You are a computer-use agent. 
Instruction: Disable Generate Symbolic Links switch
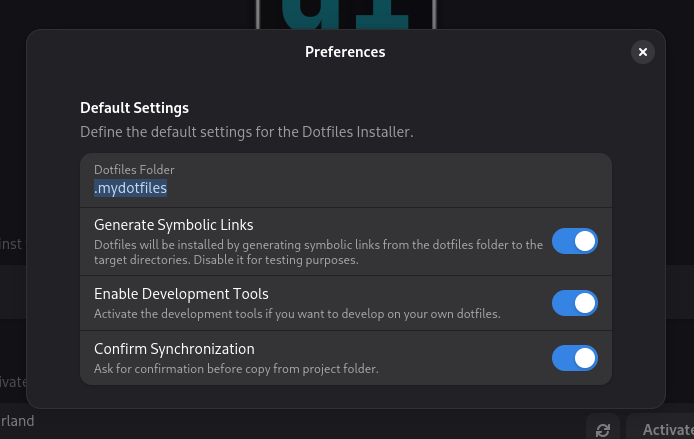(574, 241)
